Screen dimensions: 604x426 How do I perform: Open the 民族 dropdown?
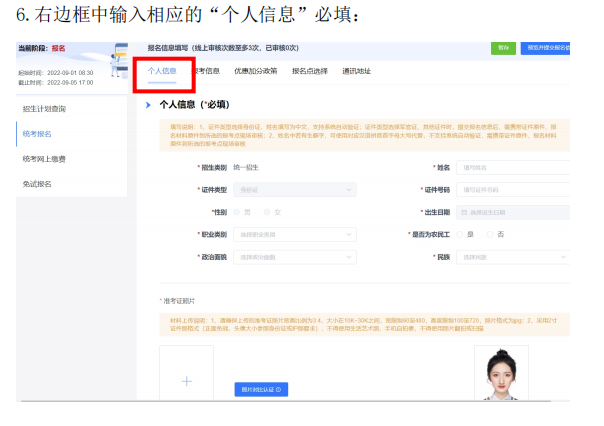click(x=512, y=257)
